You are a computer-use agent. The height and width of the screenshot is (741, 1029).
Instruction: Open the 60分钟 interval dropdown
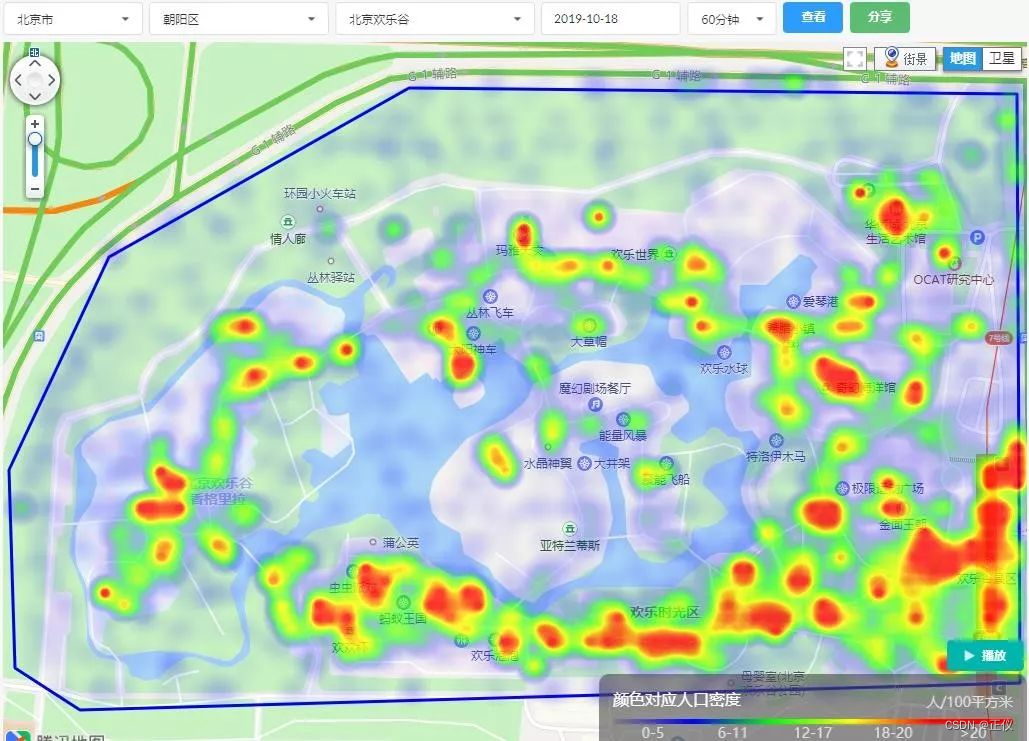732,20
